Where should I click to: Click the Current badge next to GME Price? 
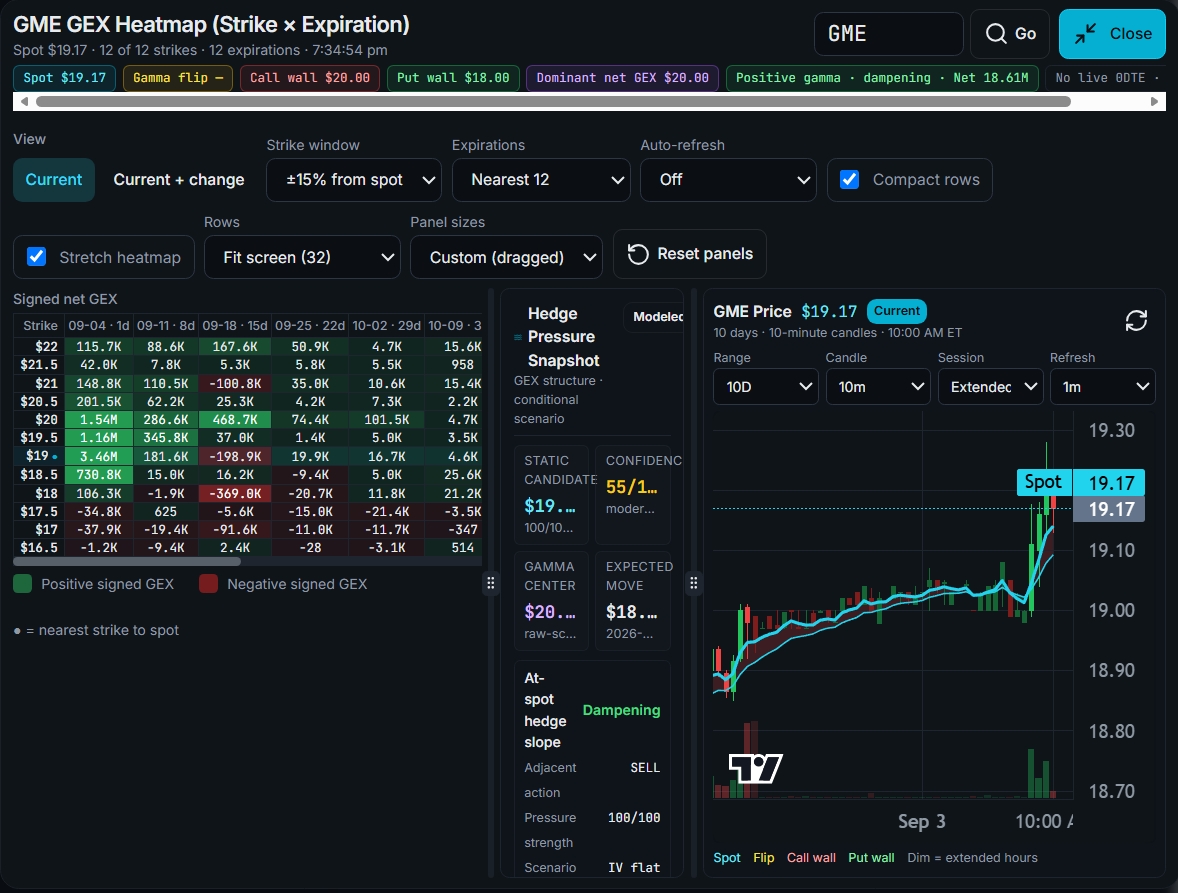click(x=896, y=311)
